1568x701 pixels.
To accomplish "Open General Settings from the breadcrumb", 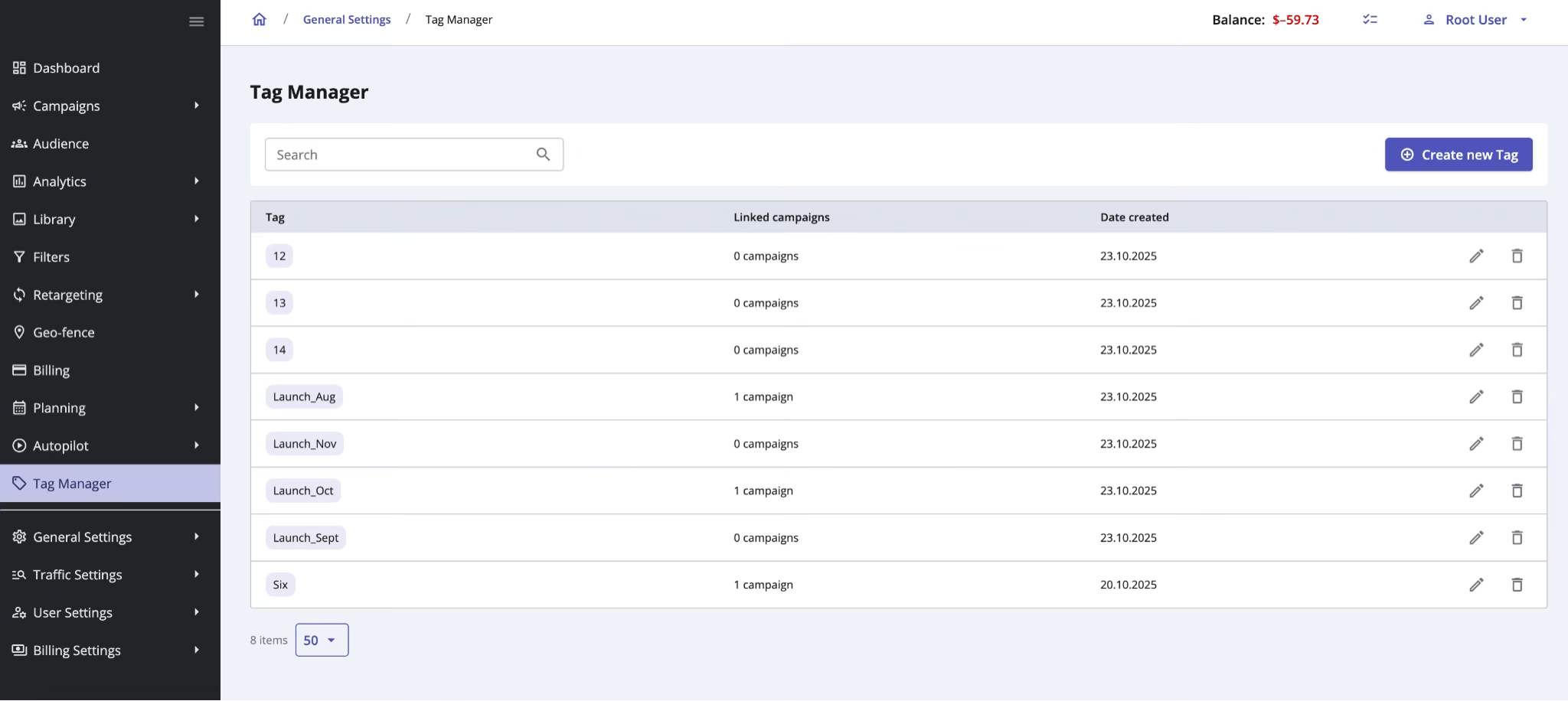I will coord(347,19).
